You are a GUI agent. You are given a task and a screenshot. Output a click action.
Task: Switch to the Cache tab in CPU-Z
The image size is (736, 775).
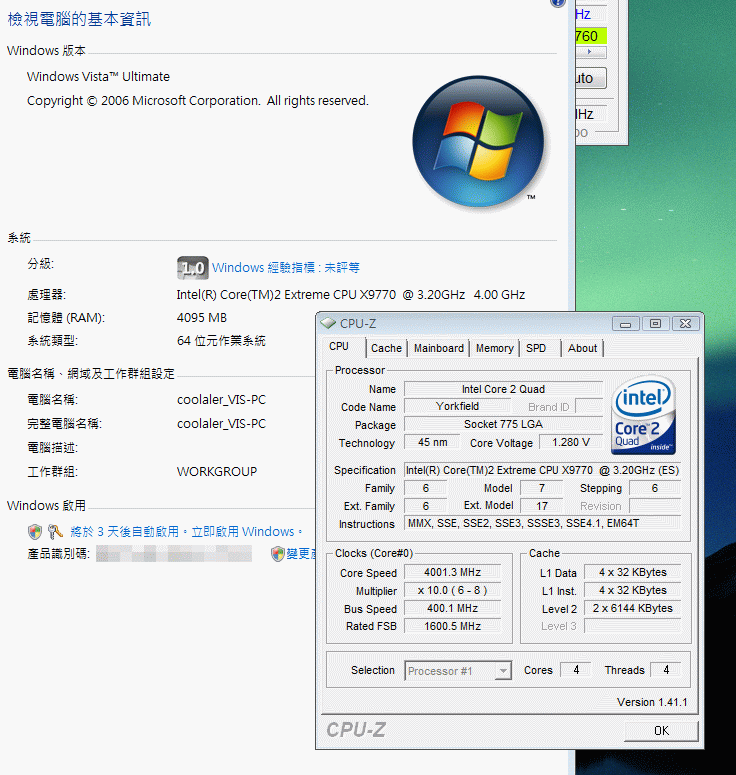tap(386, 348)
